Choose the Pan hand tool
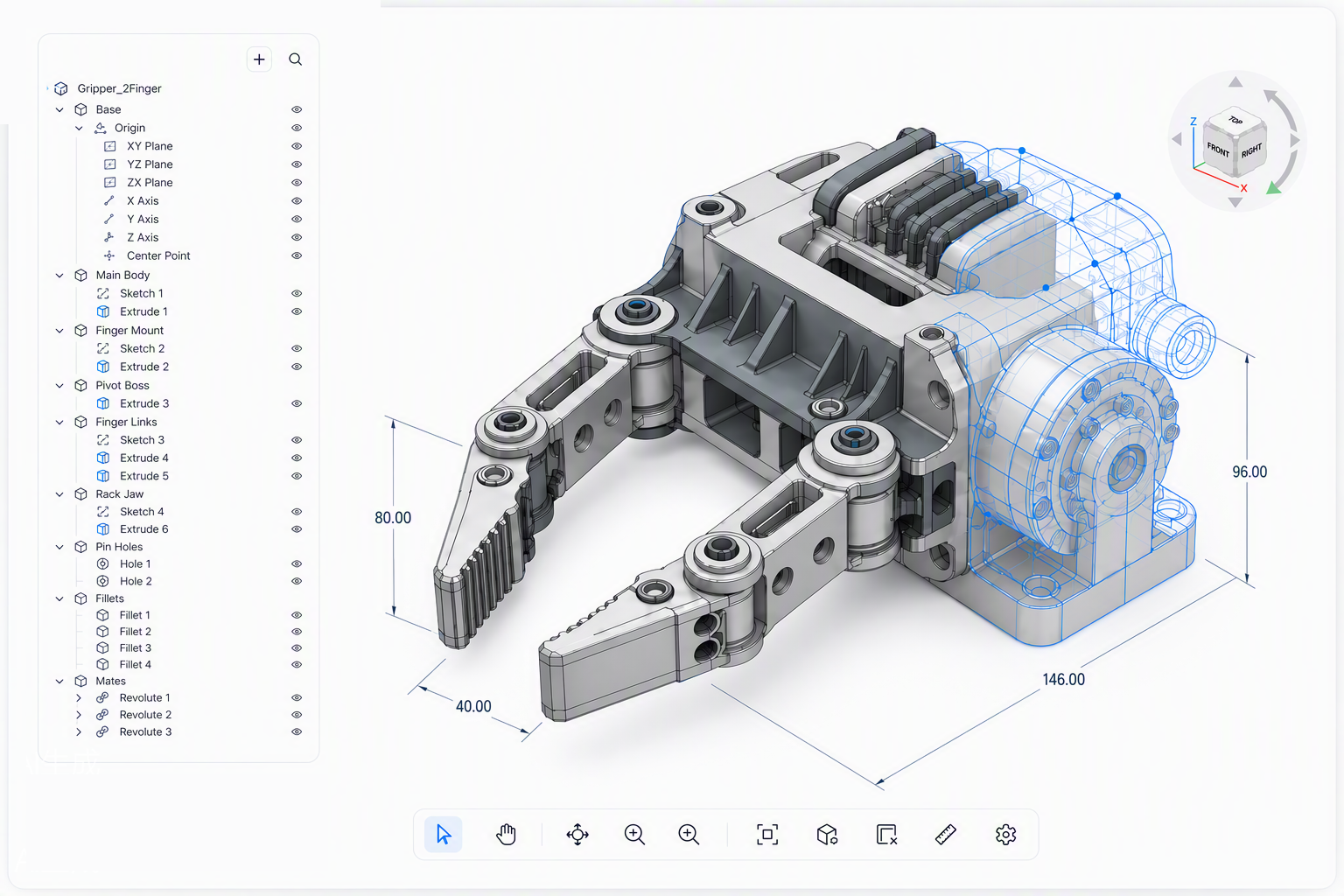 pyautogui.click(x=506, y=835)
